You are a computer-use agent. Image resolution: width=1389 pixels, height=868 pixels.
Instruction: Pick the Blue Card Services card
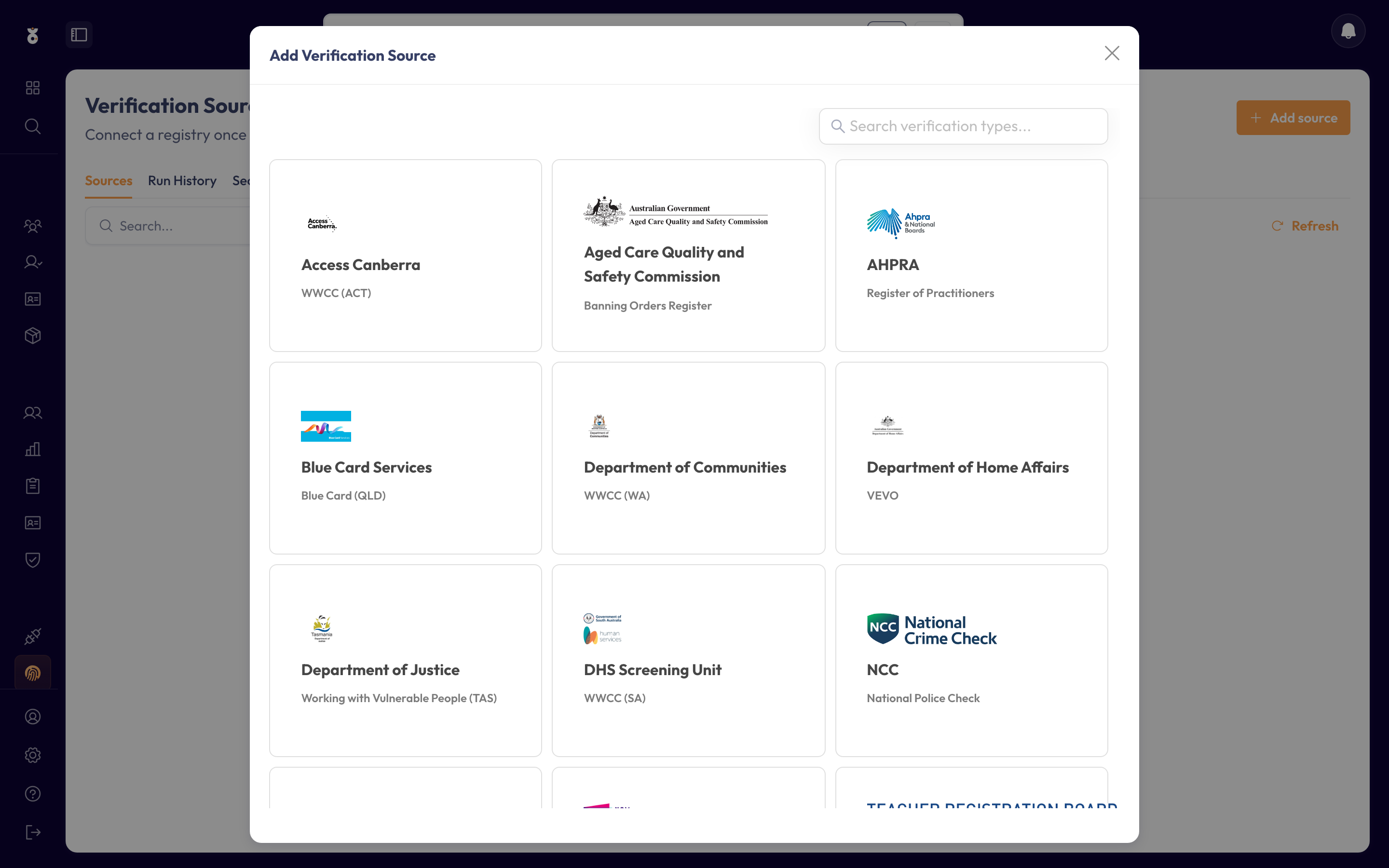pos(405,458)
